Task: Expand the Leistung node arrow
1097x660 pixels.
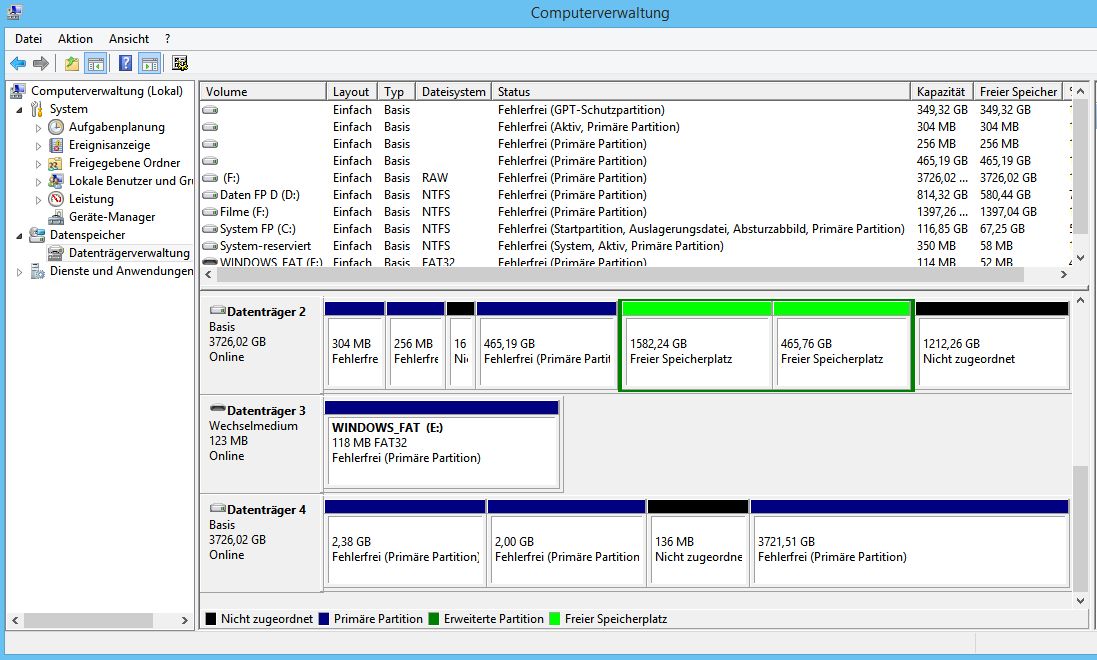Action: point(38,199)
